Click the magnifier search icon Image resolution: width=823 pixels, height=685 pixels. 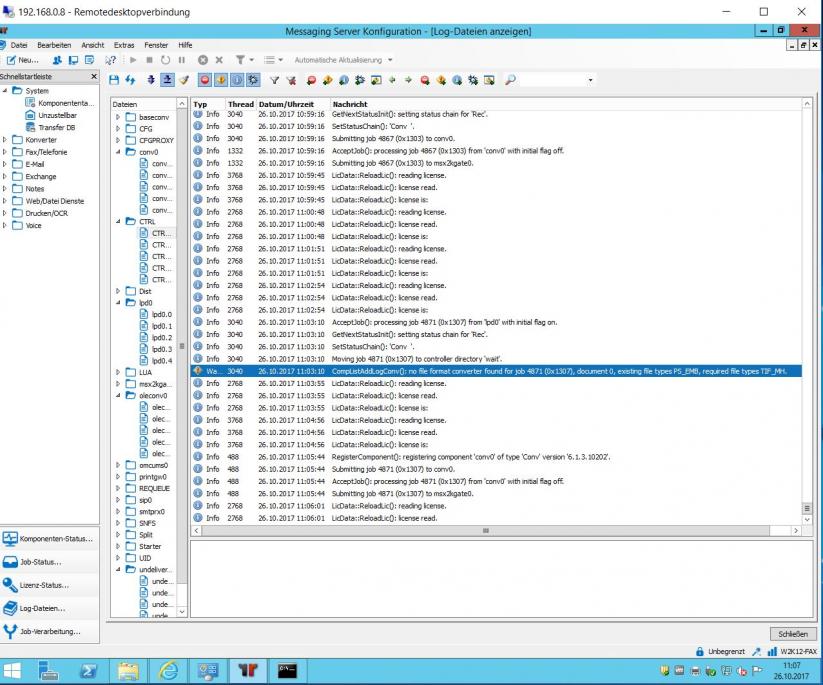(x=510, y=78)
